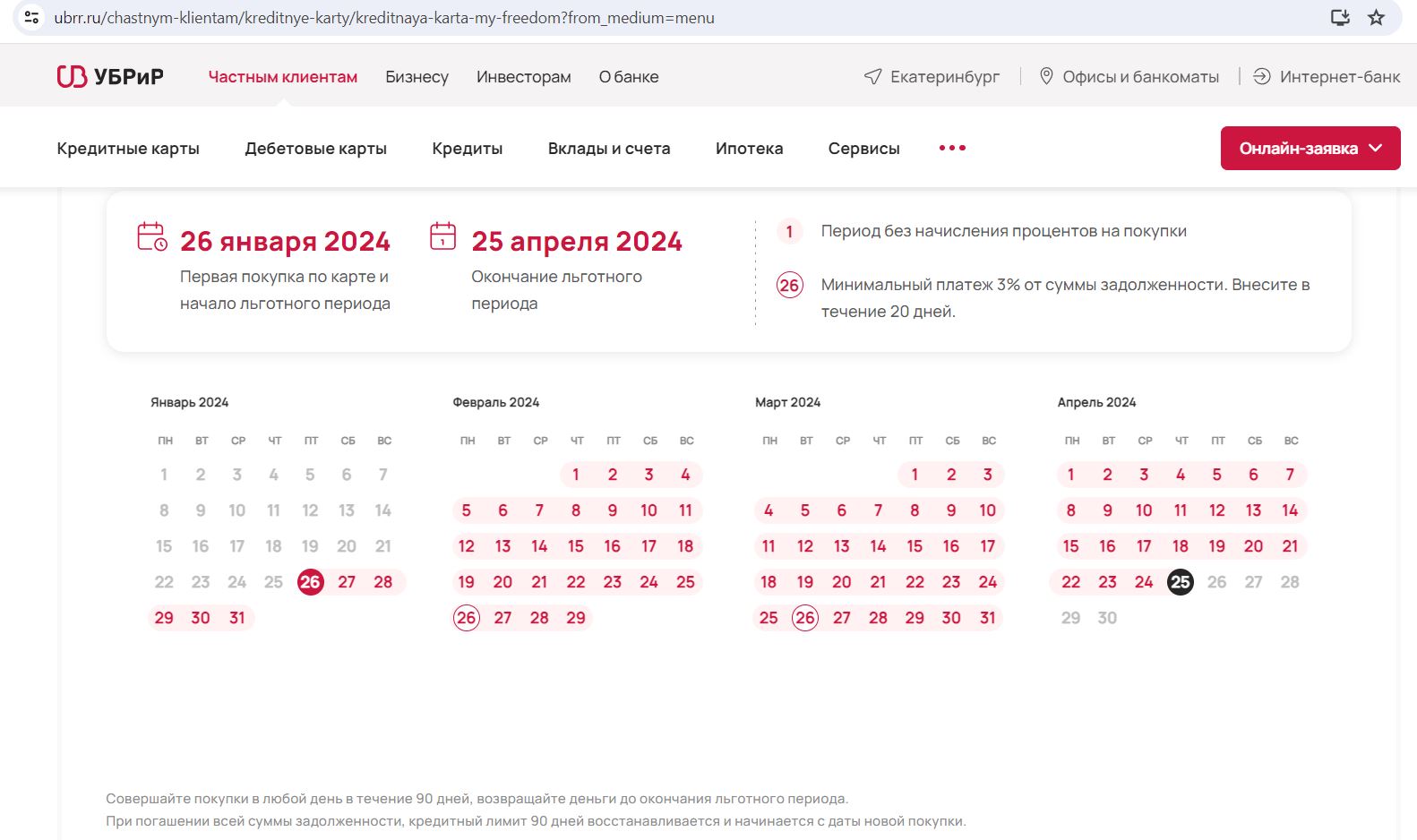Screen dimensions: 1417x840
Task: Click the УБРиР logo
Action: point(110,77)
